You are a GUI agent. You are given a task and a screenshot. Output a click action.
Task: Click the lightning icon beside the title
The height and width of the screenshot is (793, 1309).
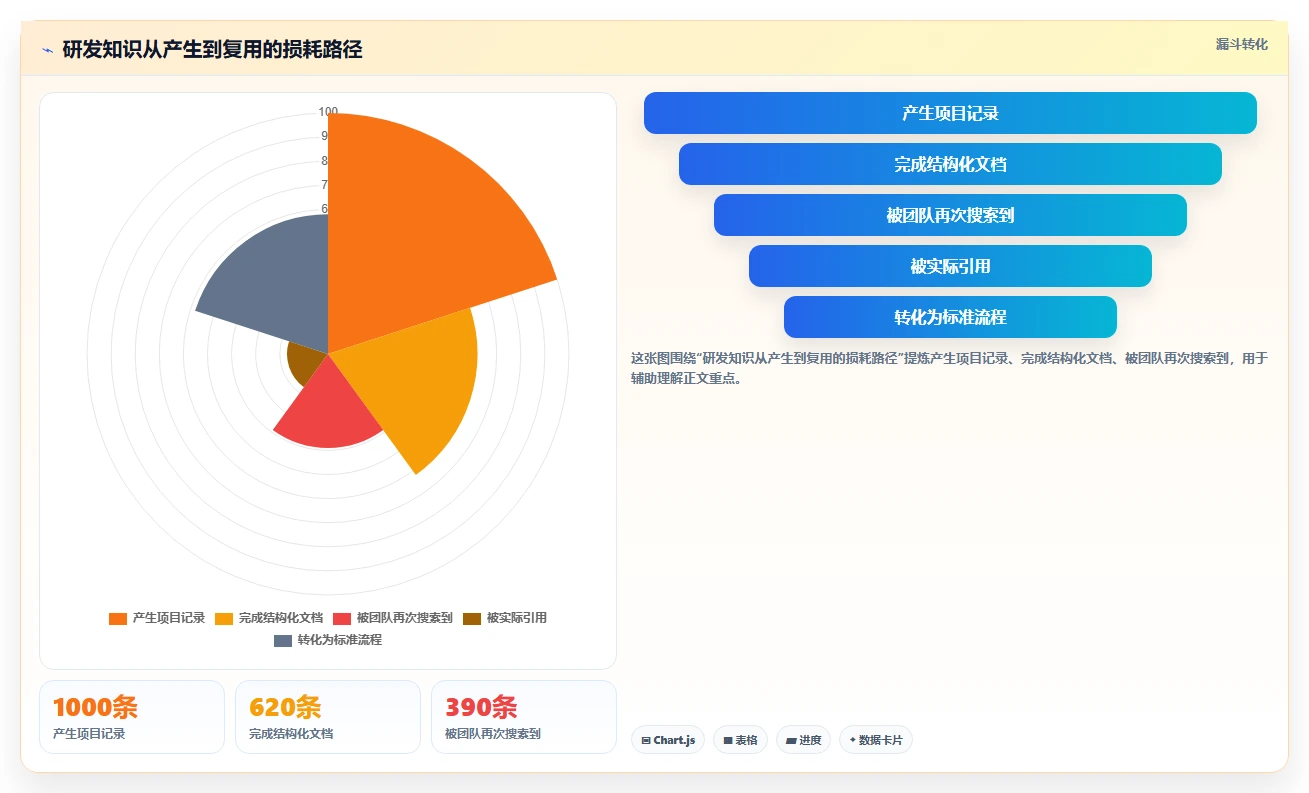tap(47, 50)
